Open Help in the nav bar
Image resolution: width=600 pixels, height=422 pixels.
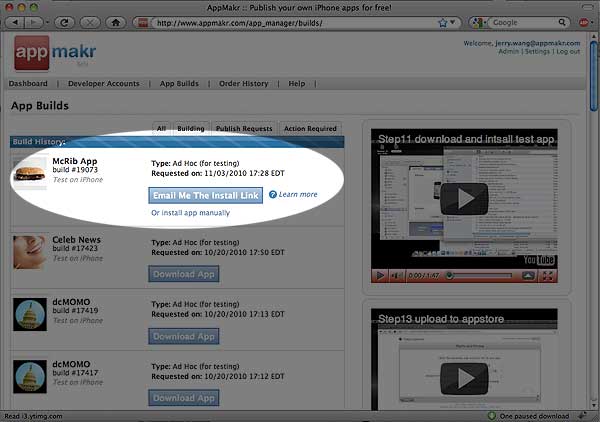297,83
